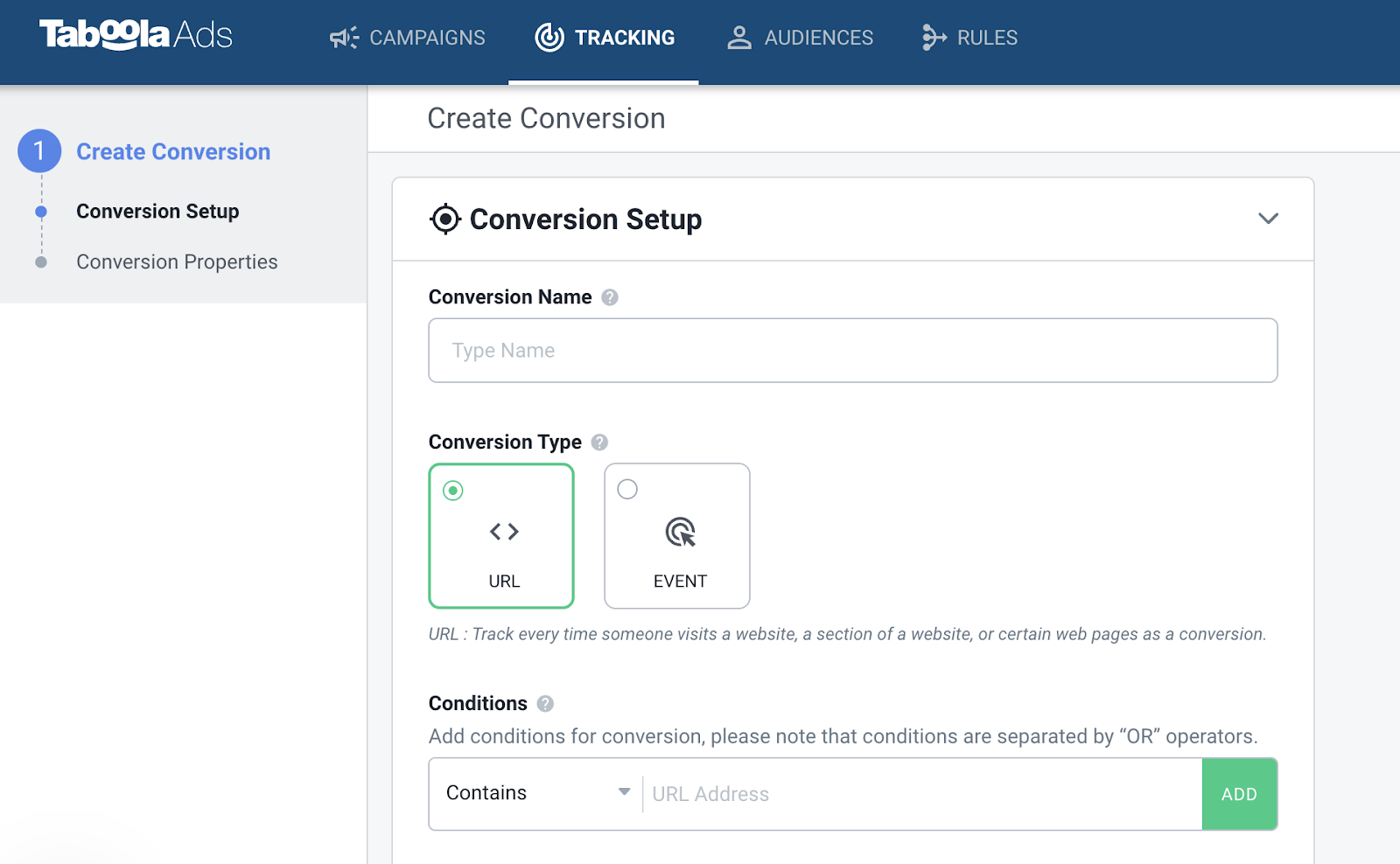Open the Contains condition dropdown
The width and height of the screenshot is (1400, 864).
536,793
